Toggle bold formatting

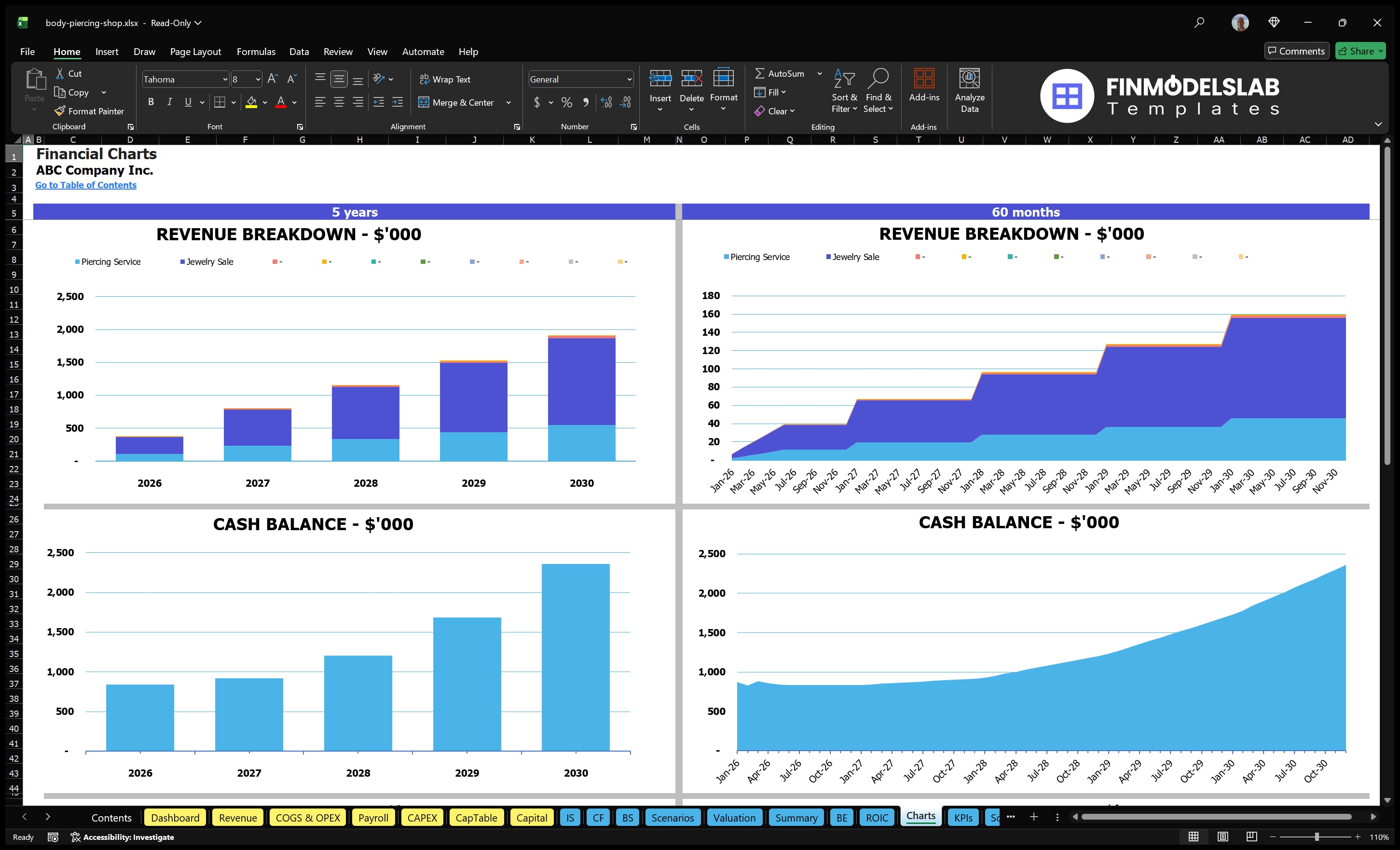[151, 102]
